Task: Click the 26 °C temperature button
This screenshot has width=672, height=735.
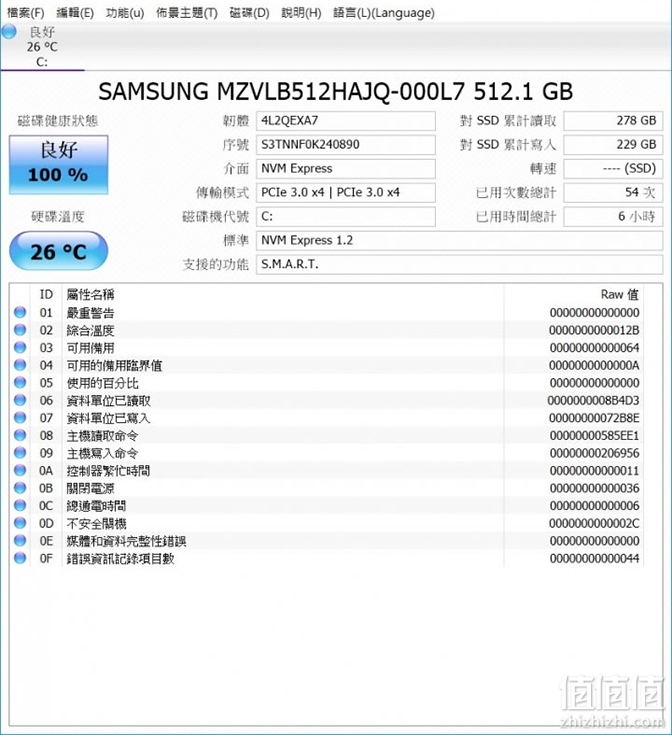Action: click(x=59, y=251)
